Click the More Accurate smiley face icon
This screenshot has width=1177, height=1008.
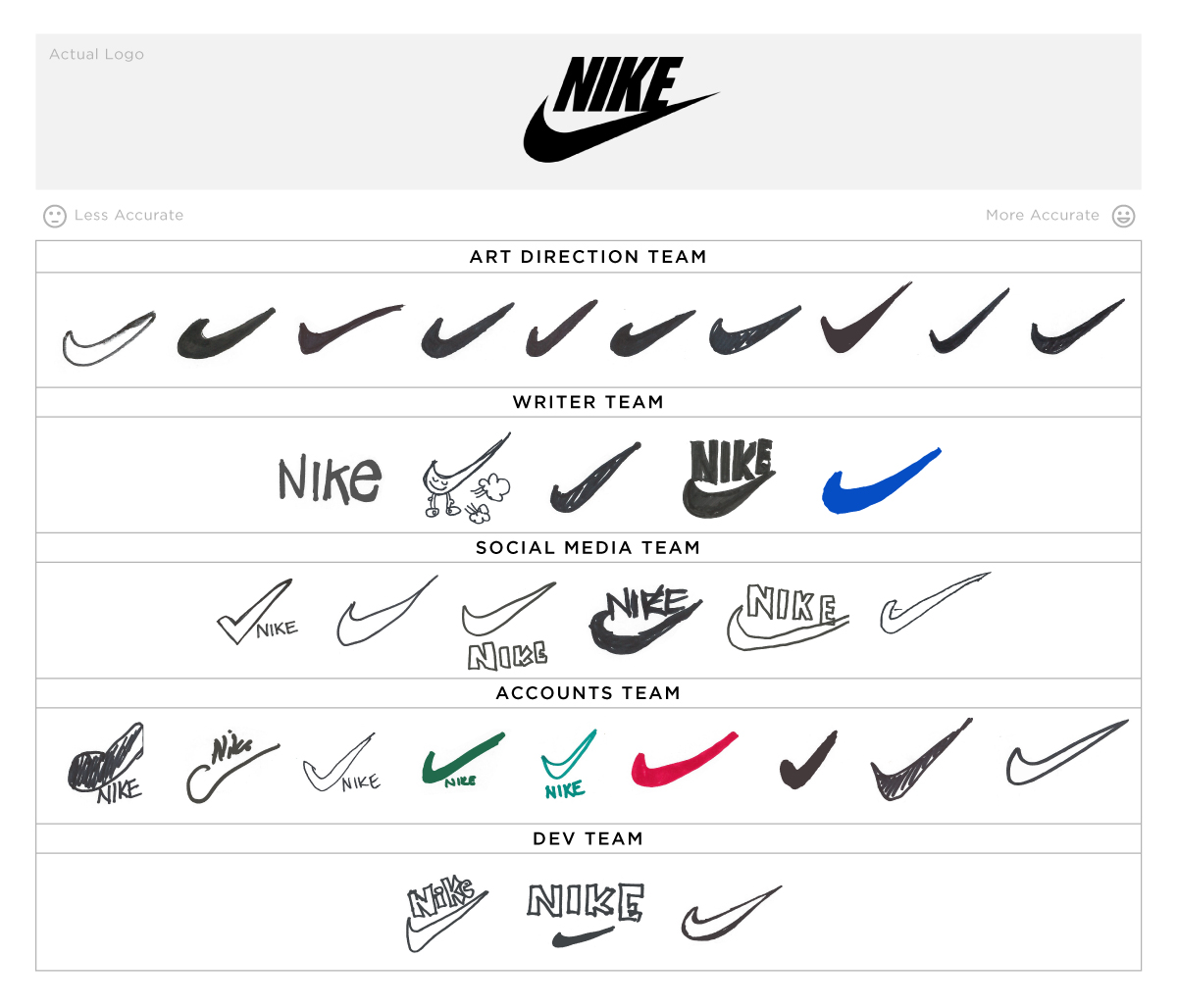pos(1123,216)
